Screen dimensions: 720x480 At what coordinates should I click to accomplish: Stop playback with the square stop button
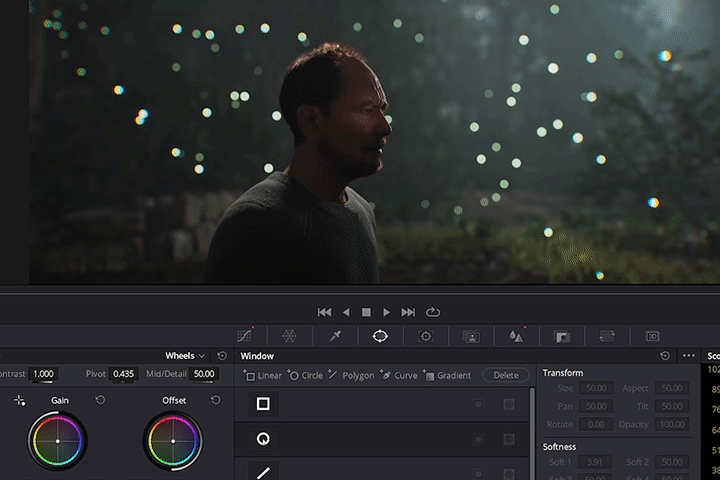(366, 312)
